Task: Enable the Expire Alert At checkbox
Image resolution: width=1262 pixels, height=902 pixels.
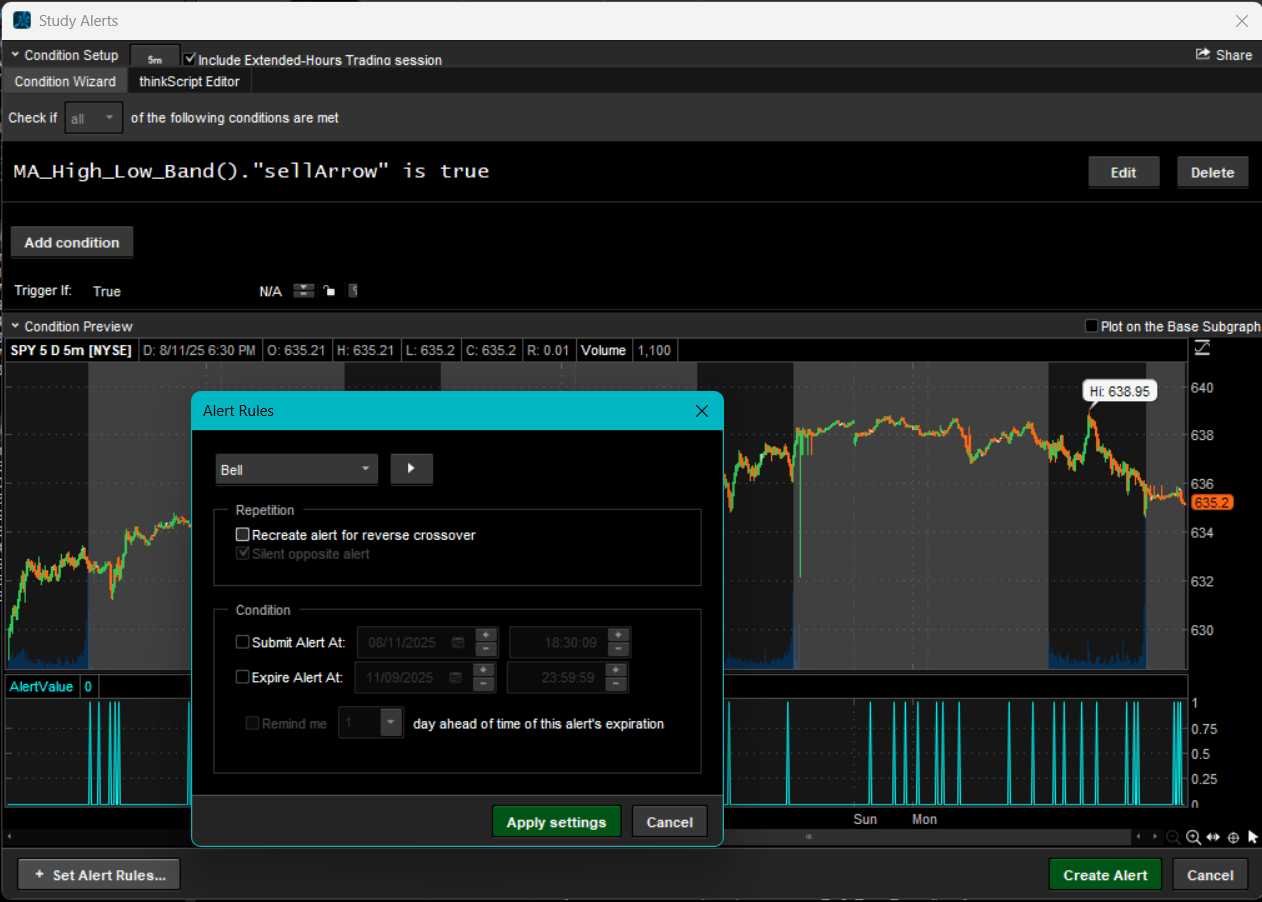Action: 242,677
